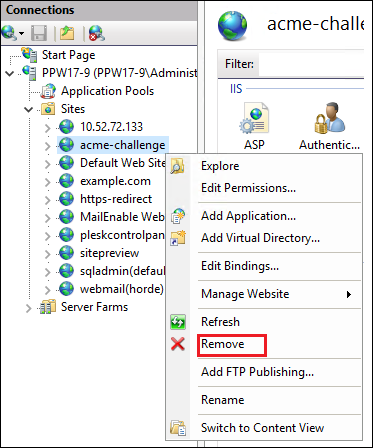Click the large acme-challenge globe icon

click(232, 26)
